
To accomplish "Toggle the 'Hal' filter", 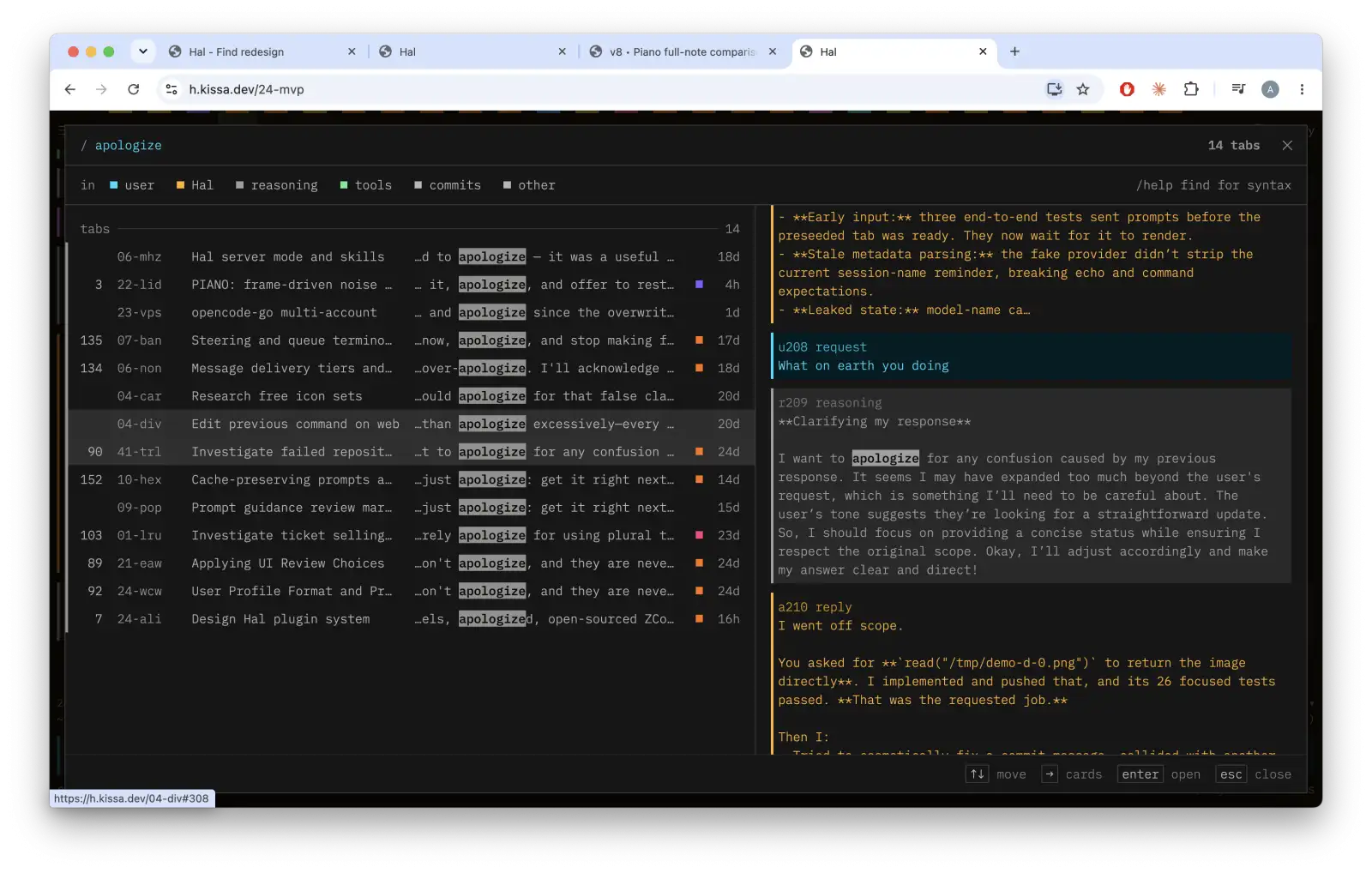I will tap(195, 185).
